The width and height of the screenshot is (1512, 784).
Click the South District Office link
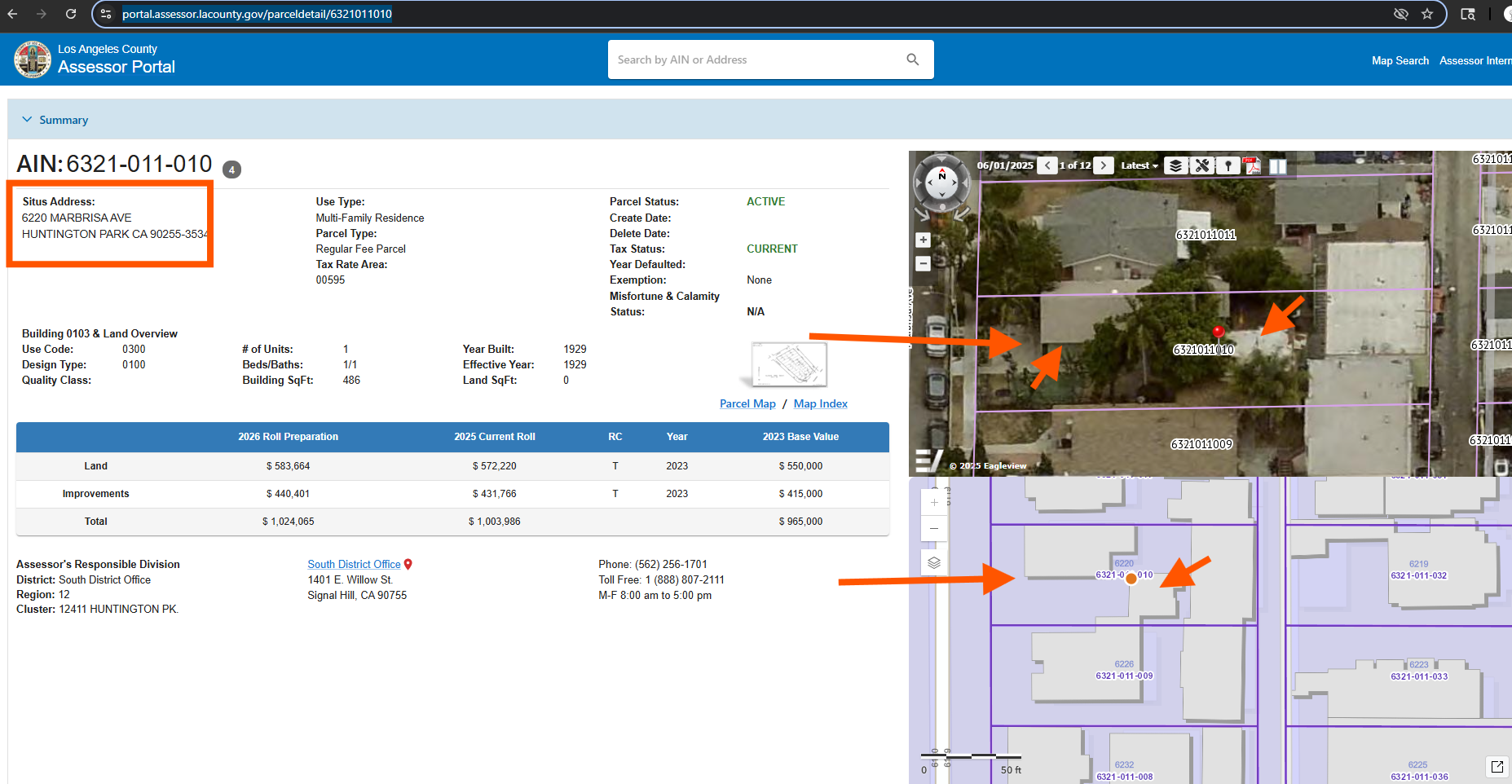click(x=354, y=564)
